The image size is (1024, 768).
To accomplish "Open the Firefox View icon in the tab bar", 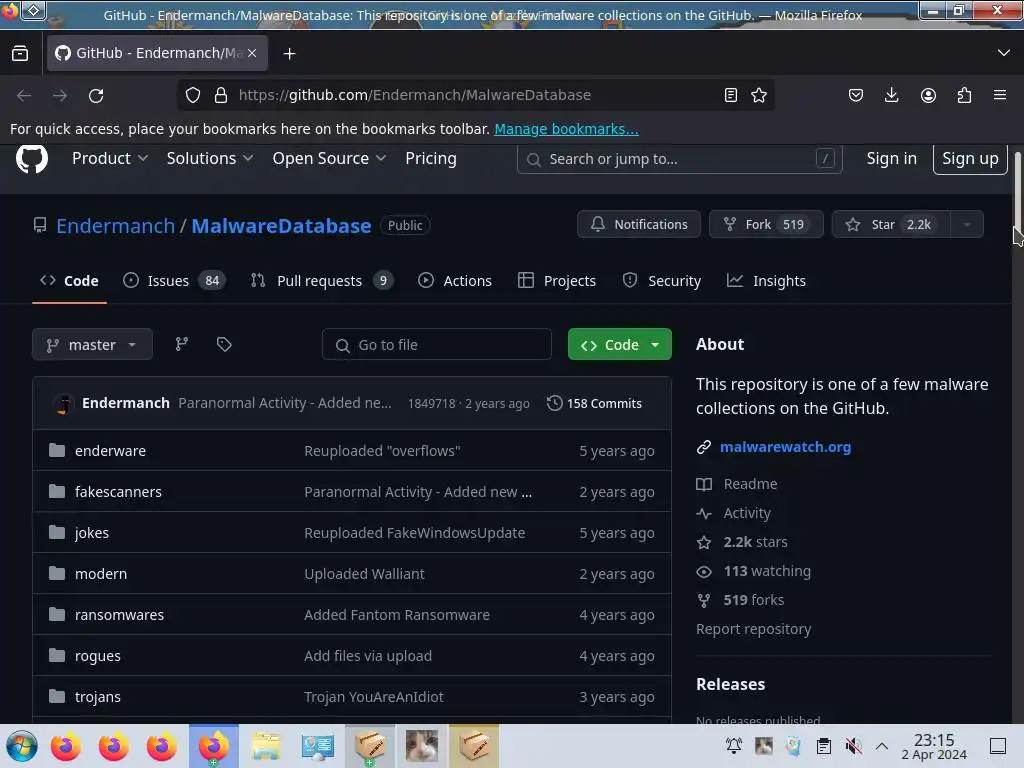I will tap(20, 54).
